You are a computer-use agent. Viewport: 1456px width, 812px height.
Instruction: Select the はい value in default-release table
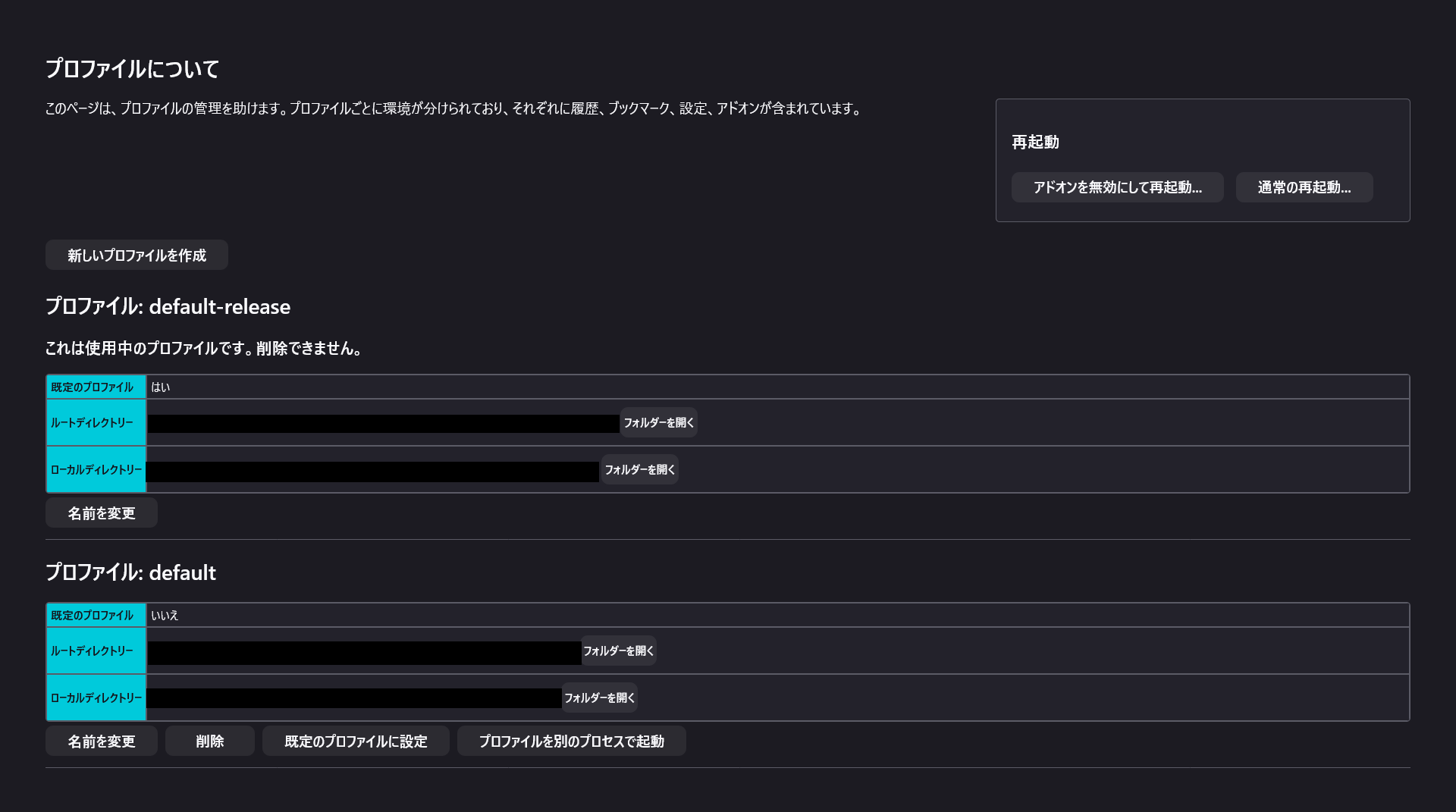pyautogui.click(x=160, y=387)
